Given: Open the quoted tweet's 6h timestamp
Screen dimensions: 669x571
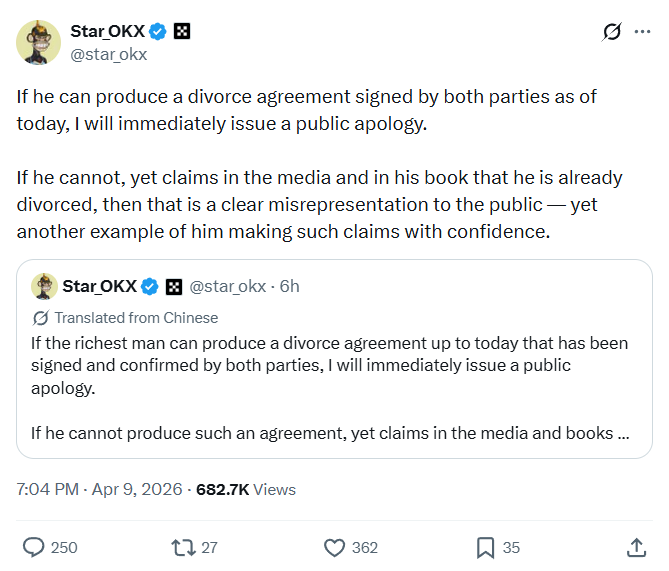Looking at the screenshot, I should click(x=289, y=286).
